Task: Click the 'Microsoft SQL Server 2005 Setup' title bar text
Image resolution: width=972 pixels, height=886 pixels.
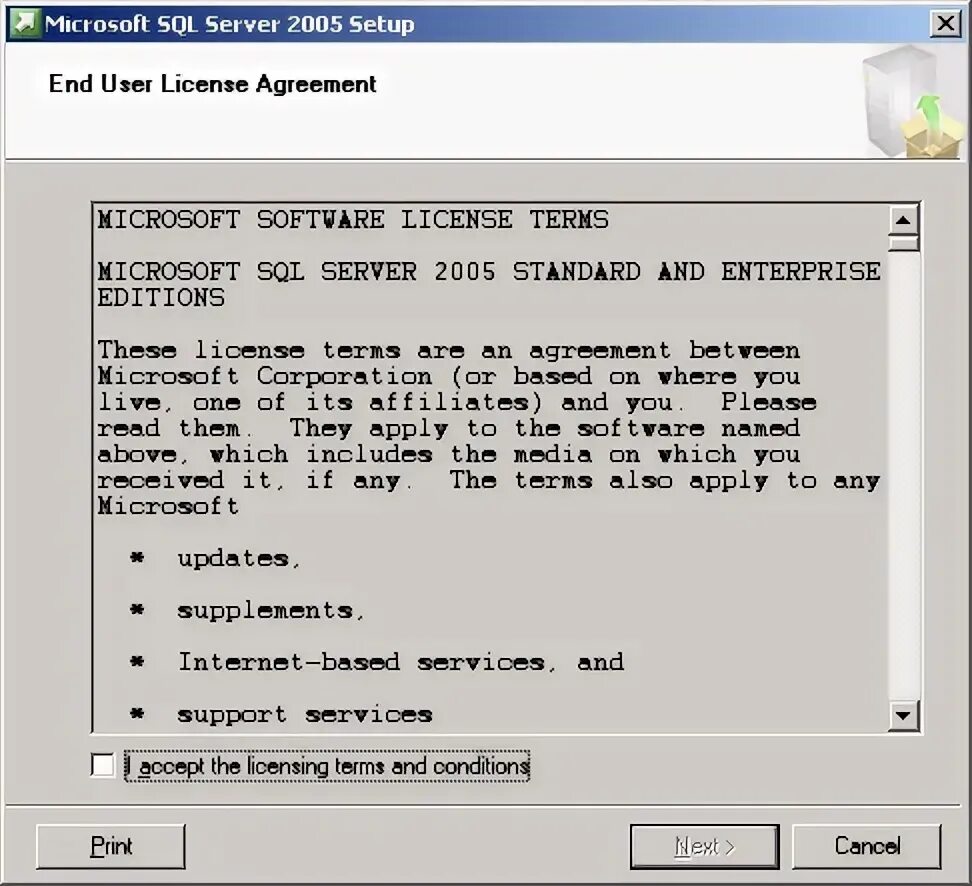Action: [x=229, y=24]
